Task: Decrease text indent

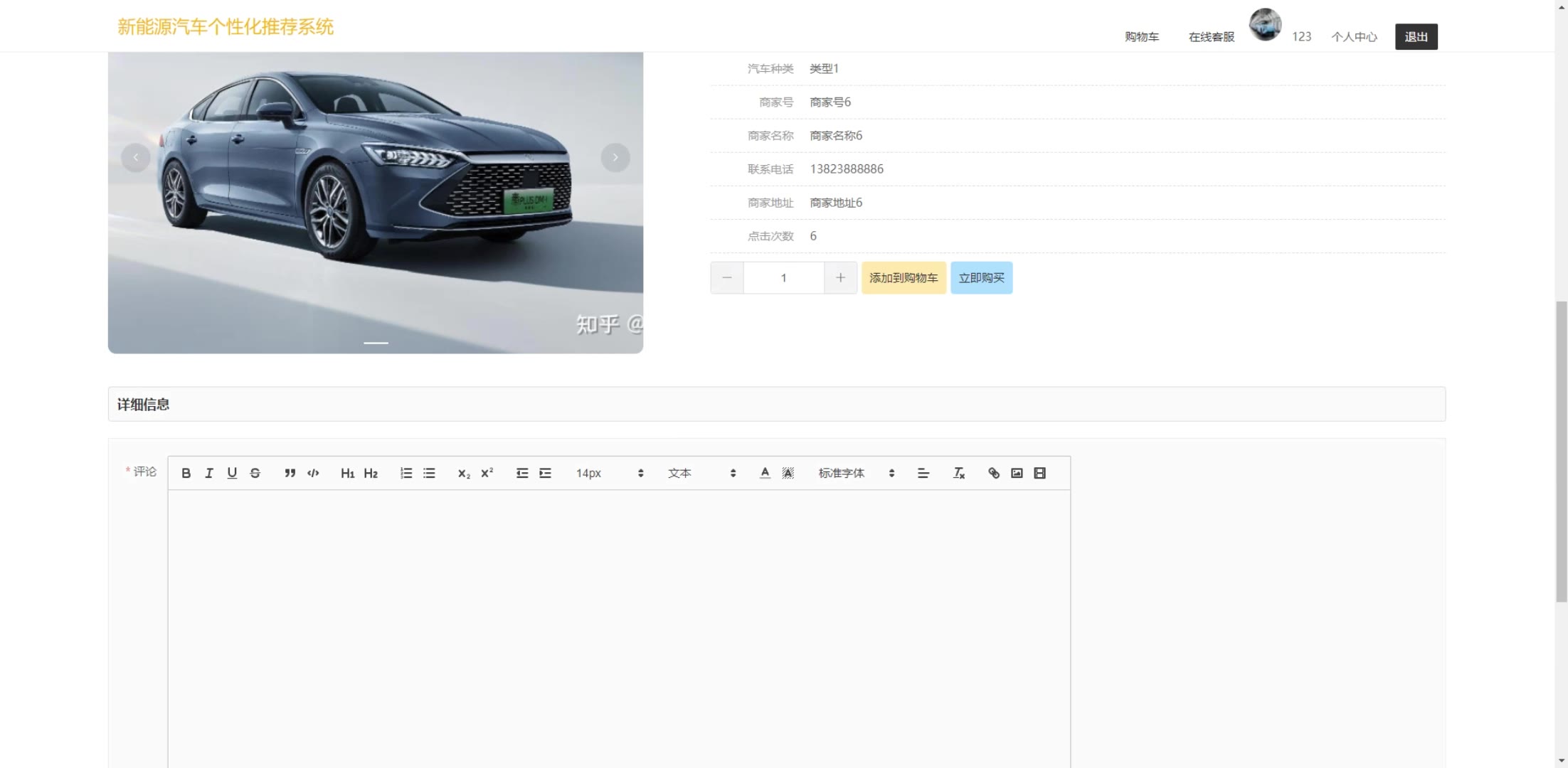Action: tap(522, 473)
